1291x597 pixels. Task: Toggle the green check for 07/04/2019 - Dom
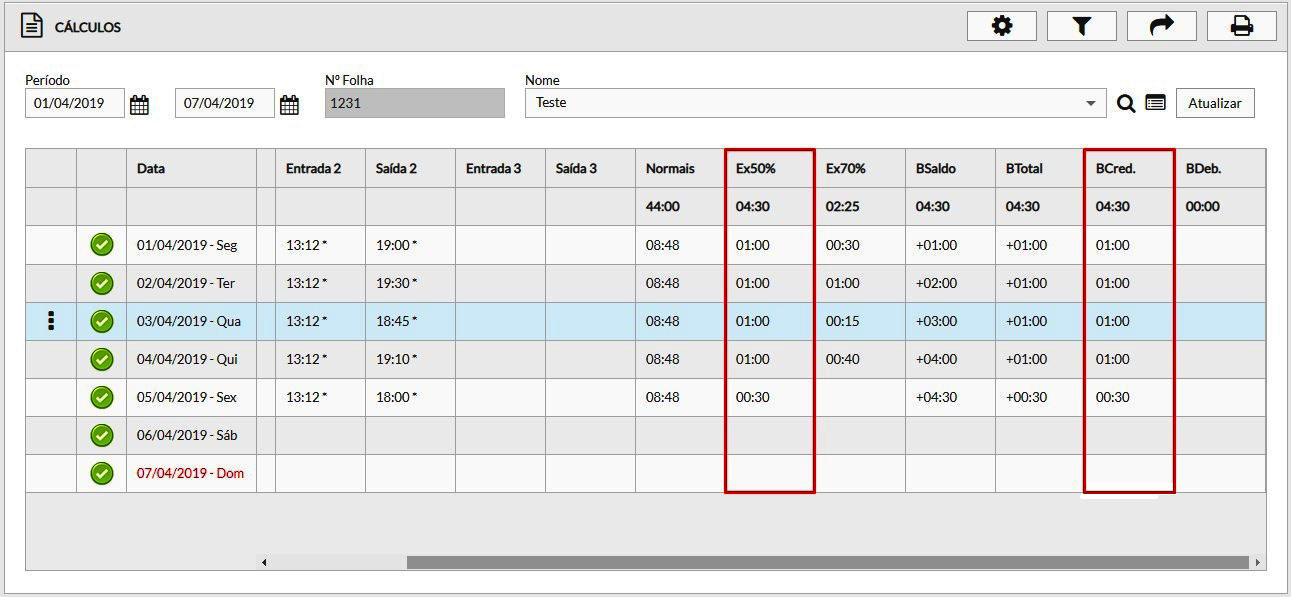pos(102,473)
